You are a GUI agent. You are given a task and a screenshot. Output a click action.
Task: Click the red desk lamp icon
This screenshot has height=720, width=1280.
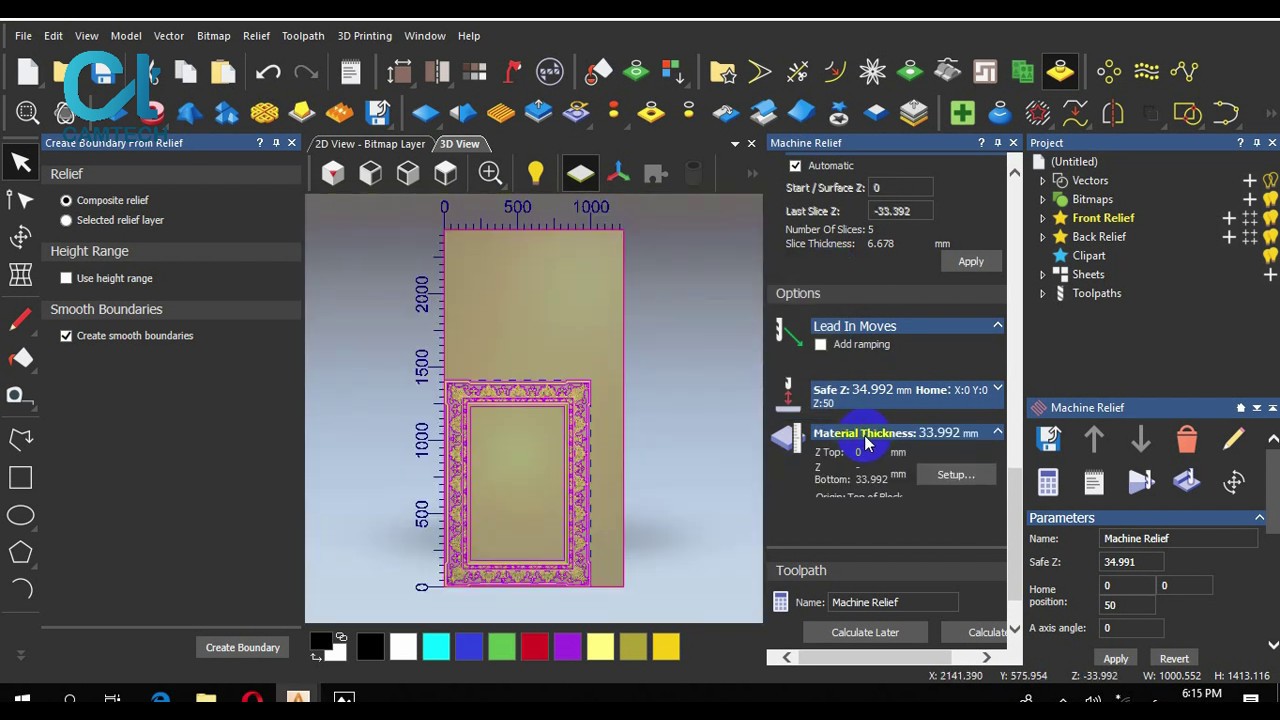tap(513, 71)
